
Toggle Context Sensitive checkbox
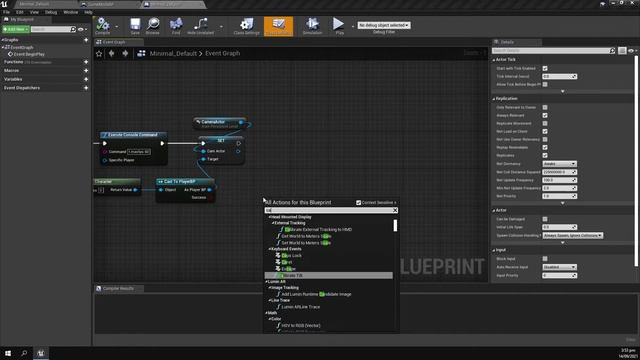358,202
